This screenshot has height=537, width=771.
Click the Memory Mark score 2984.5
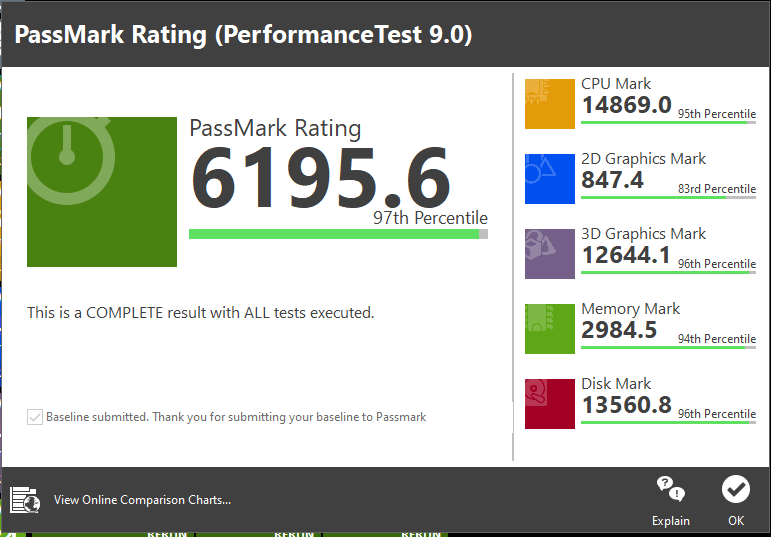point(619,330)
